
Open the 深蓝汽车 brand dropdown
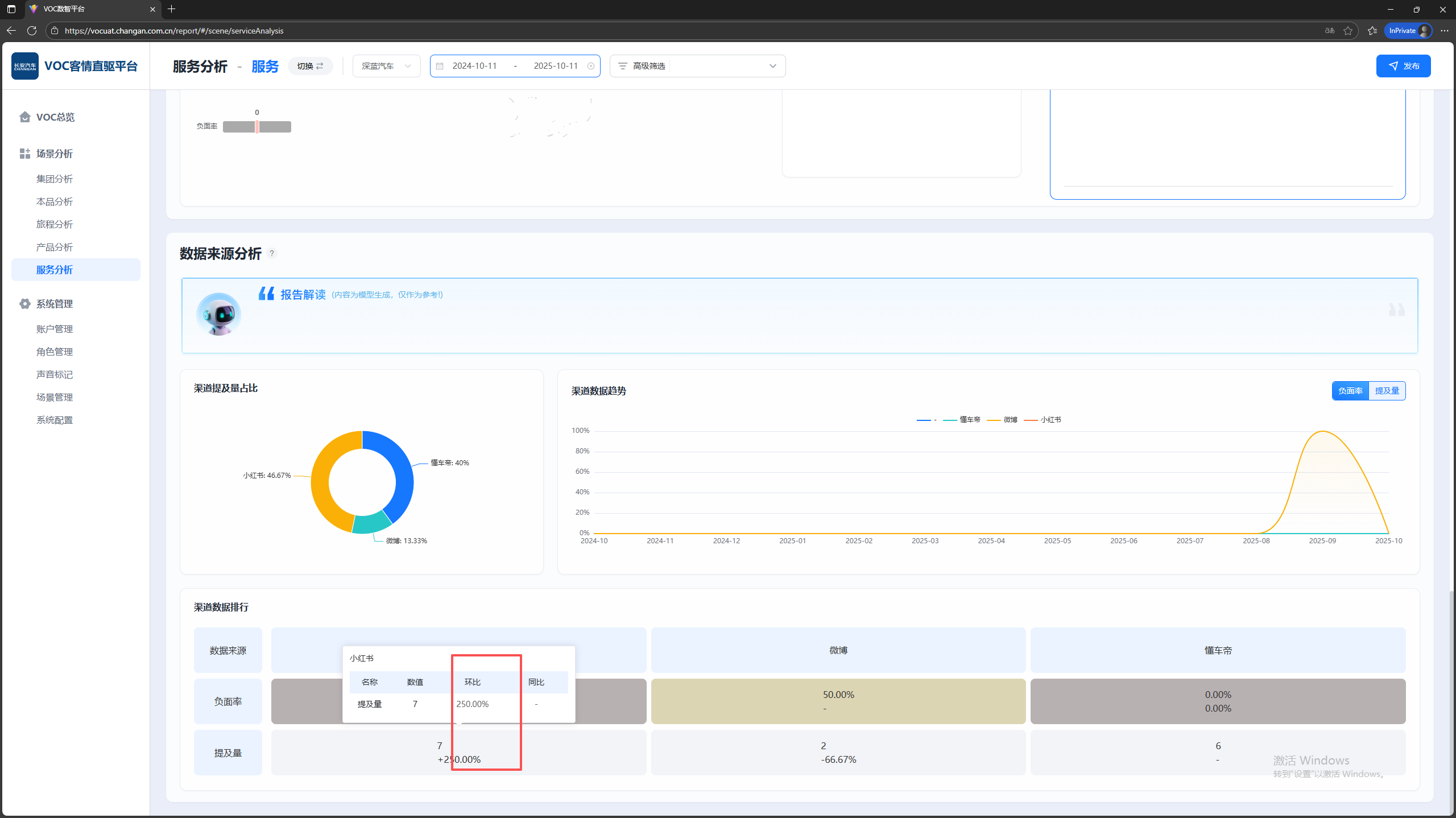(x=386, y=66)
